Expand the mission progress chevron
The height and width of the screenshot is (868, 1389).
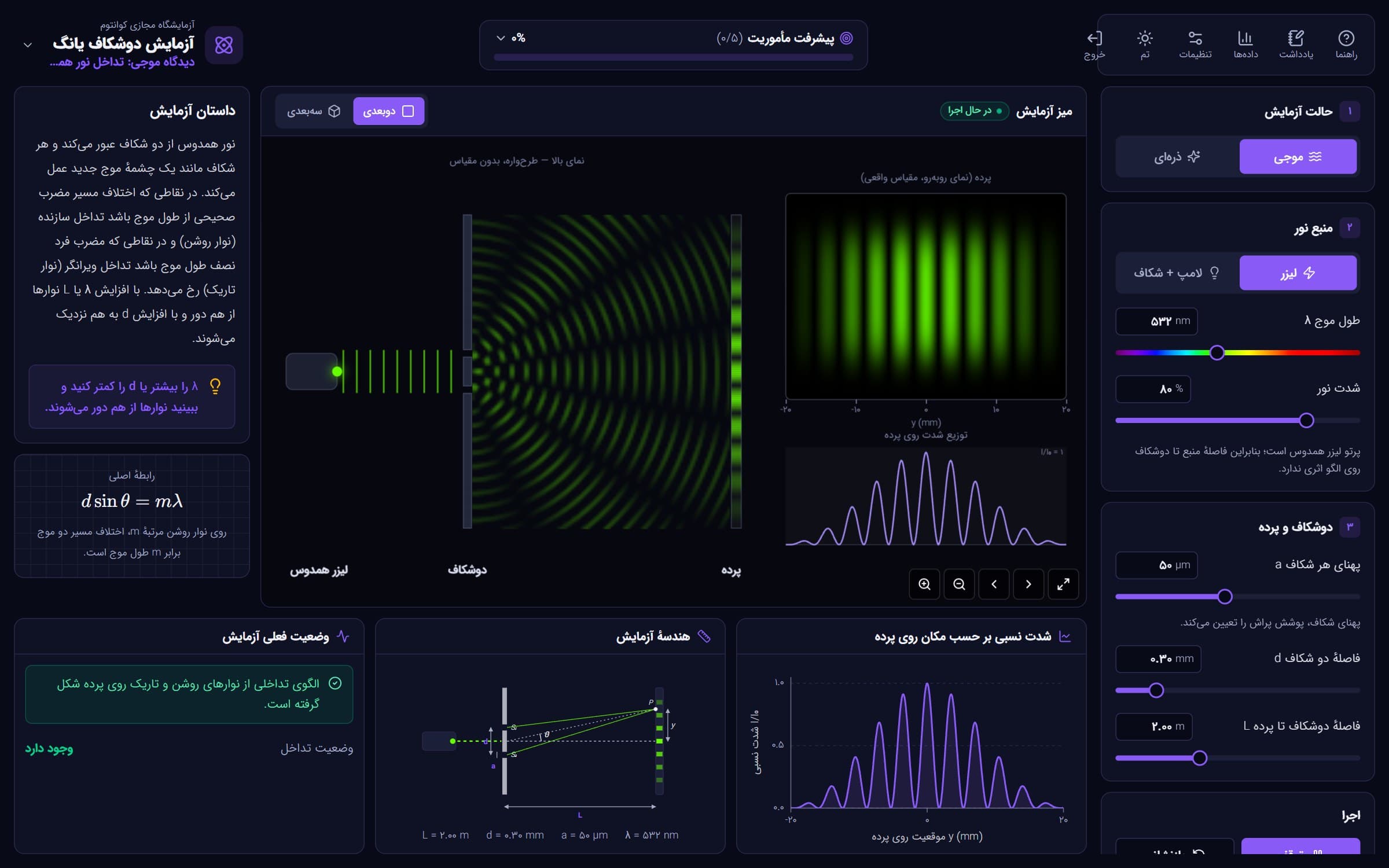(x=501, y=38)
